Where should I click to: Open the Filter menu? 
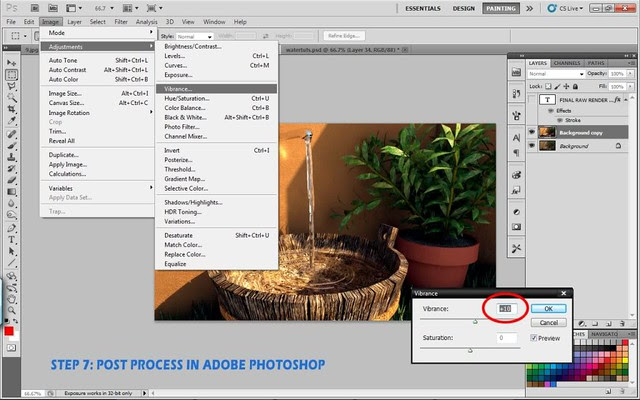coord(121,22)
